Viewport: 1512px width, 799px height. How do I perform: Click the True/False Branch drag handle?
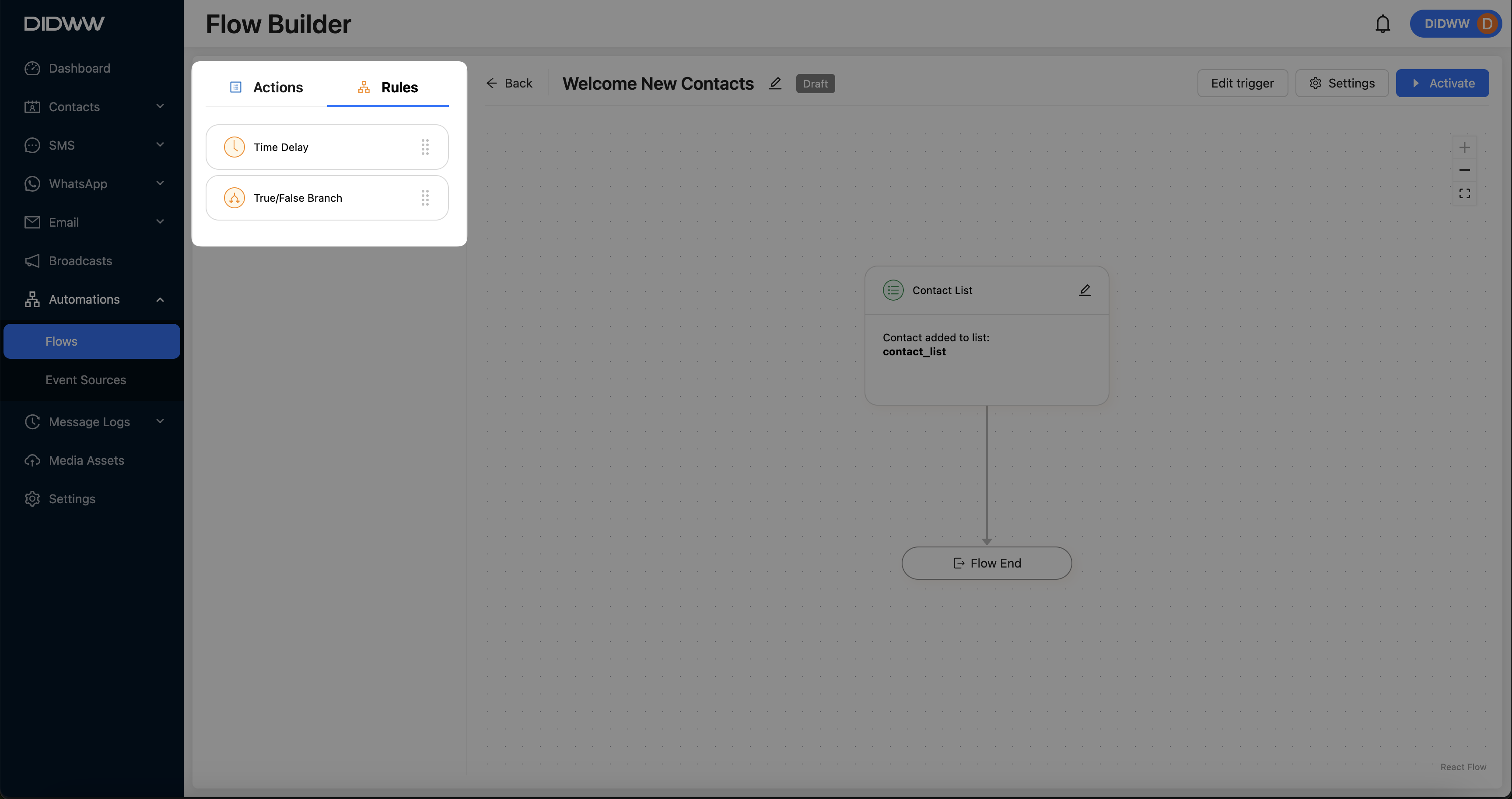(x=425, y=198)
